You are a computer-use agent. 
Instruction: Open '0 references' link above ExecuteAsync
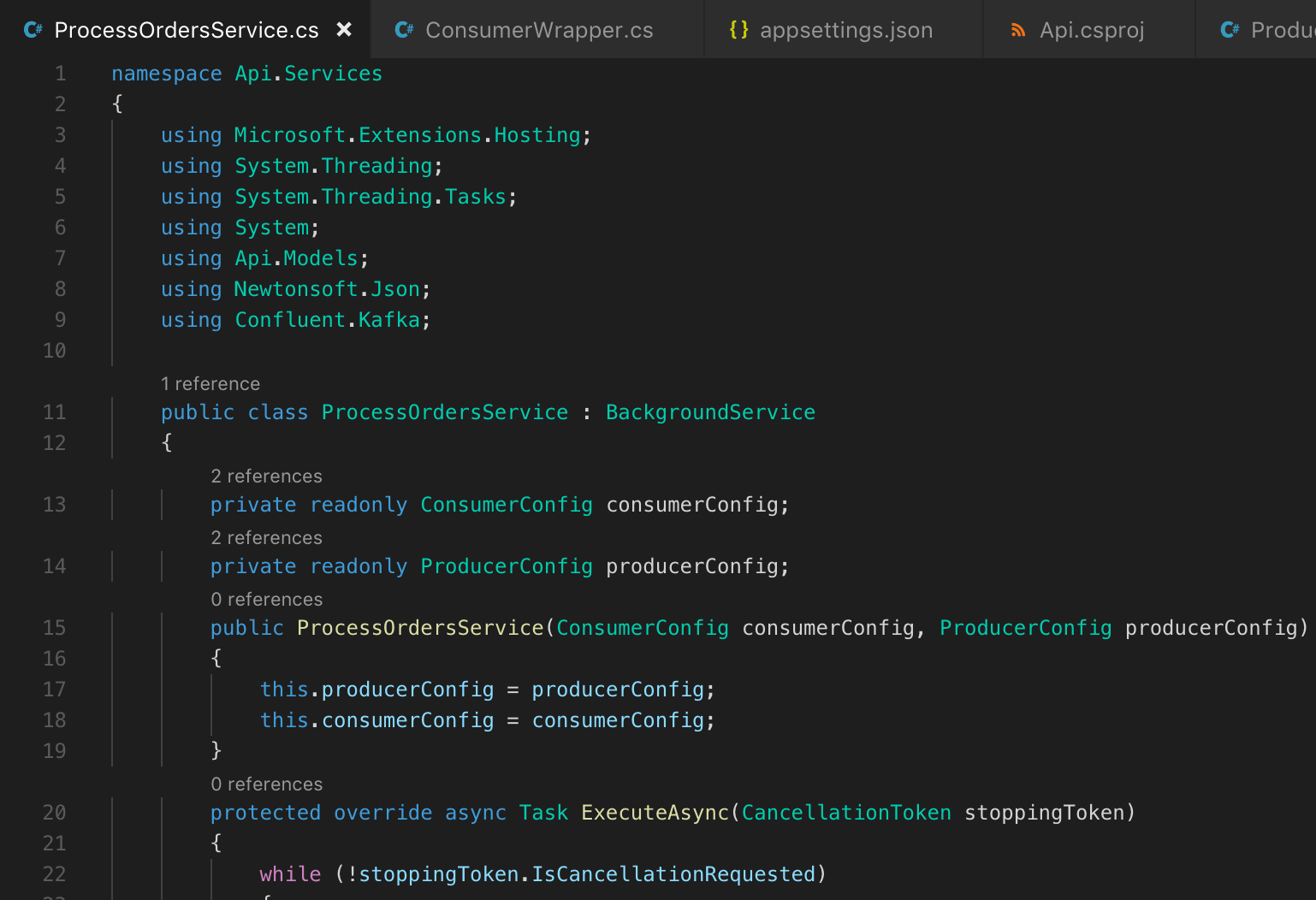267,785
